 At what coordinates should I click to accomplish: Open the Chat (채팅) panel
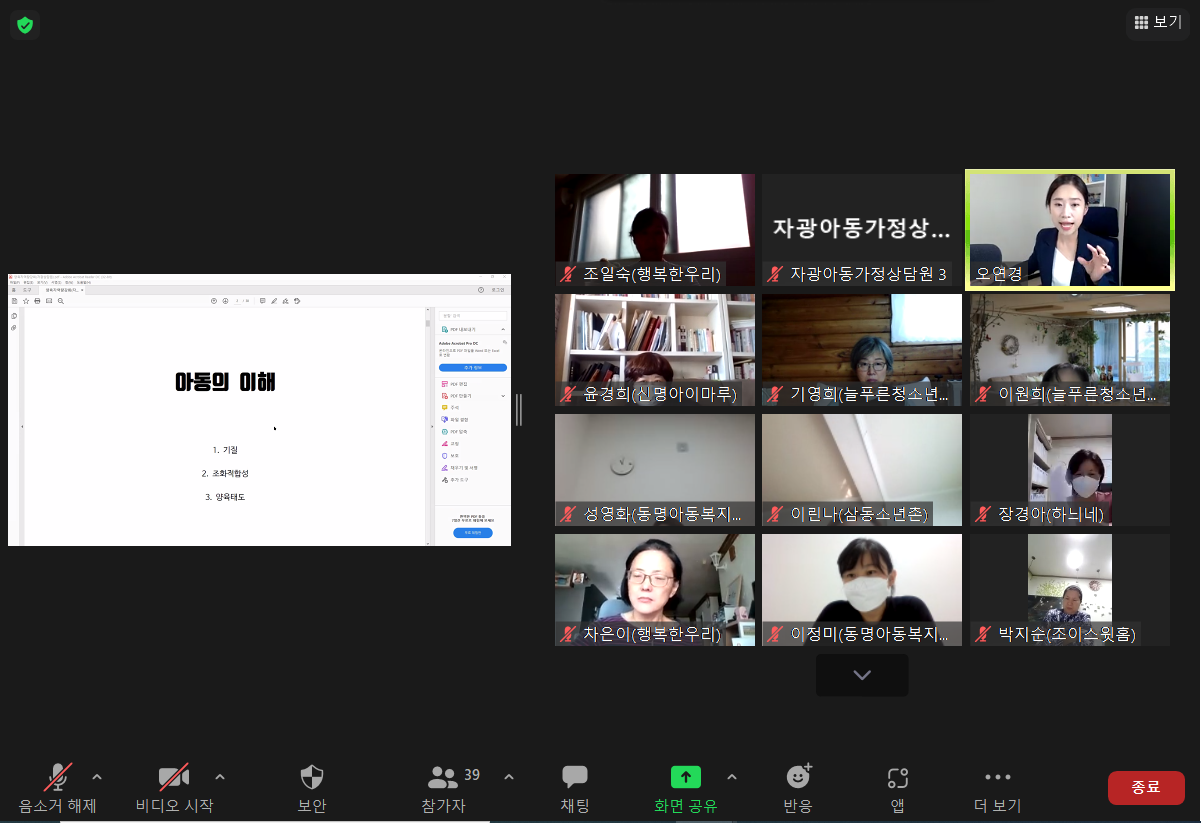[575, 778]
